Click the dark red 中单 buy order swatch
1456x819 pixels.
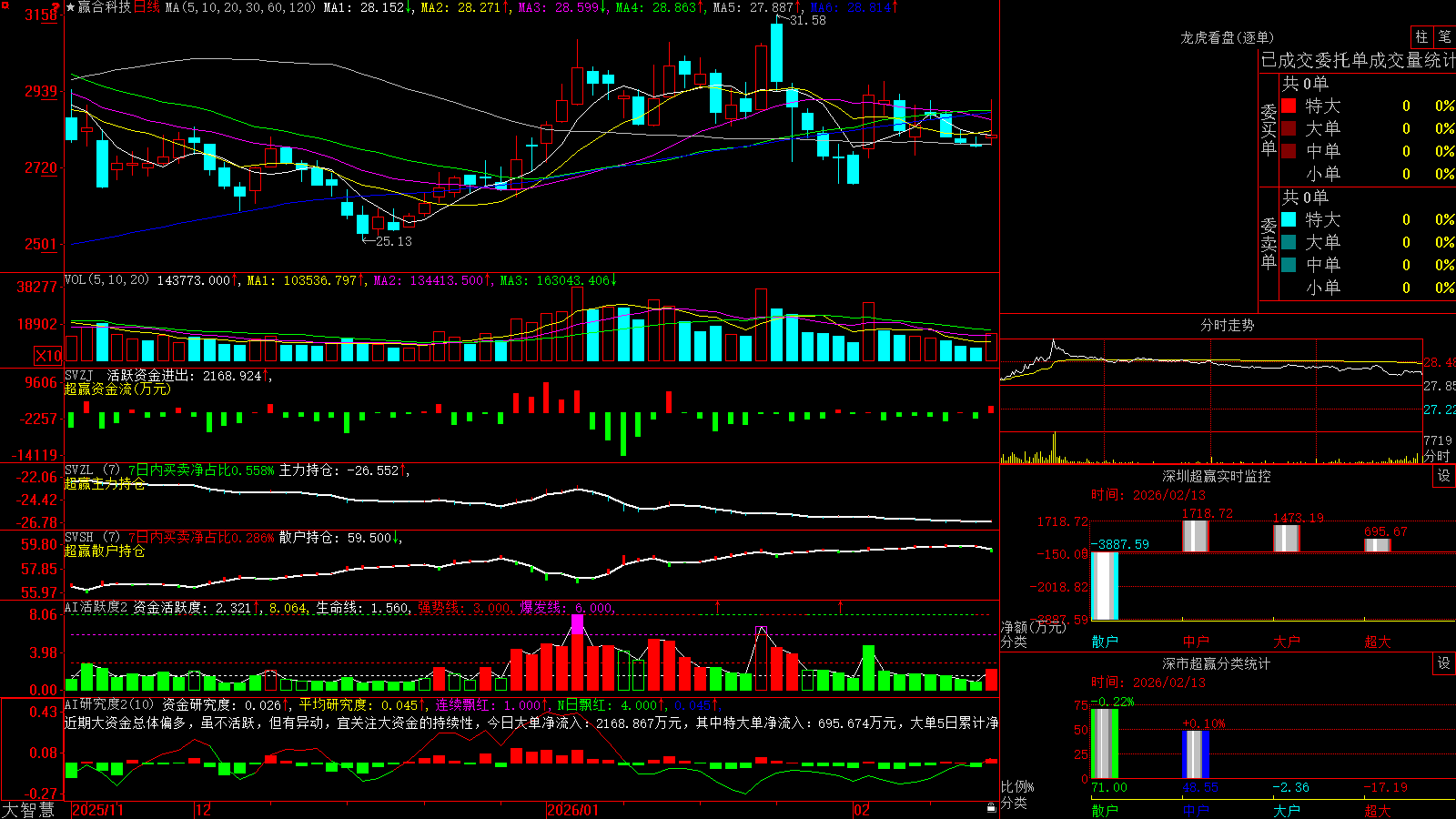click(1289, 151)
